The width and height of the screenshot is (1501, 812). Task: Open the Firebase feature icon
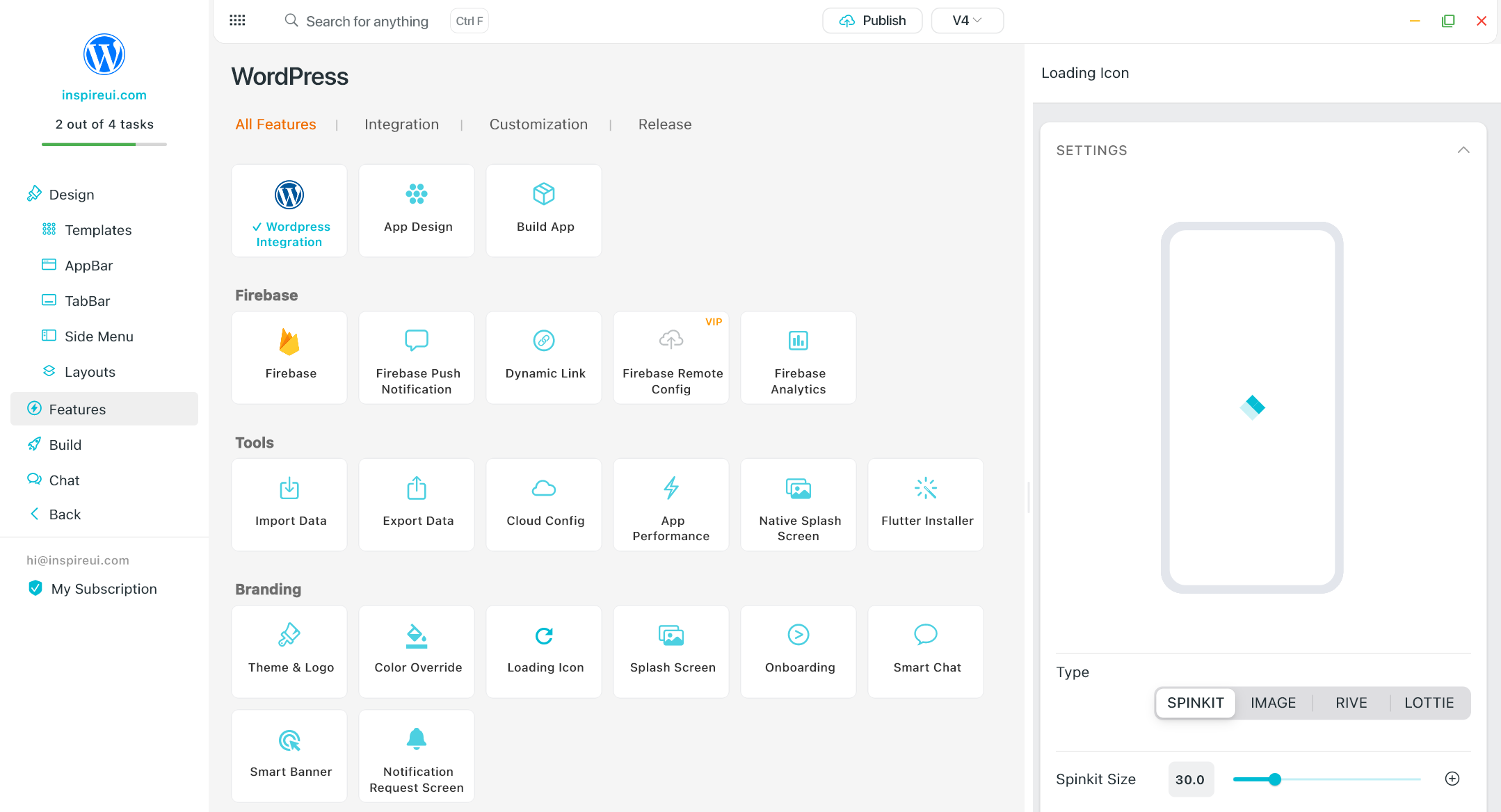289,341
